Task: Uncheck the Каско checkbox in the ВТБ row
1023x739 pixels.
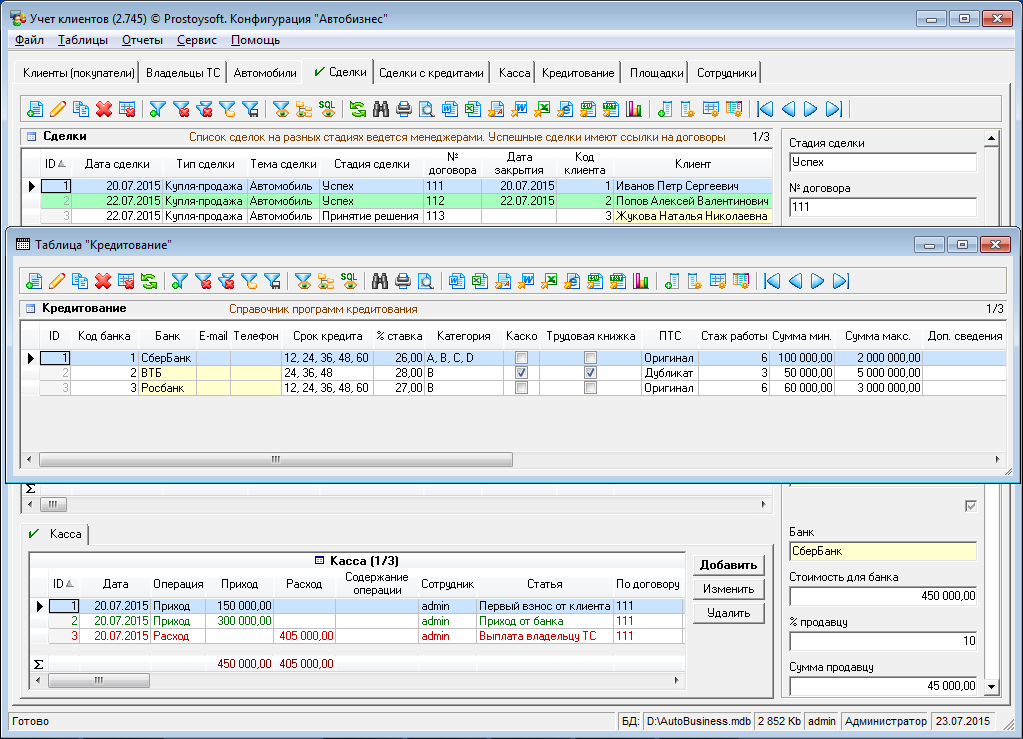Action: coord(521,373)
